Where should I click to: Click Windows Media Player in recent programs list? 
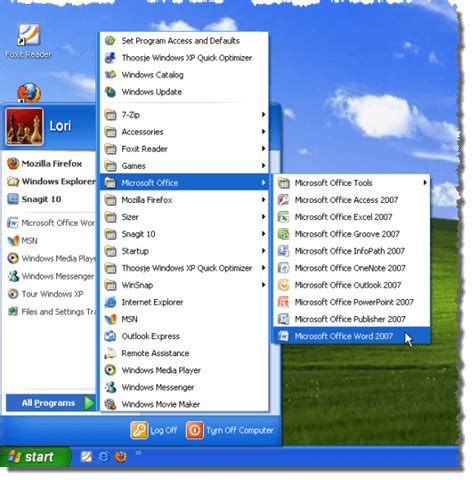pos(51,258)
